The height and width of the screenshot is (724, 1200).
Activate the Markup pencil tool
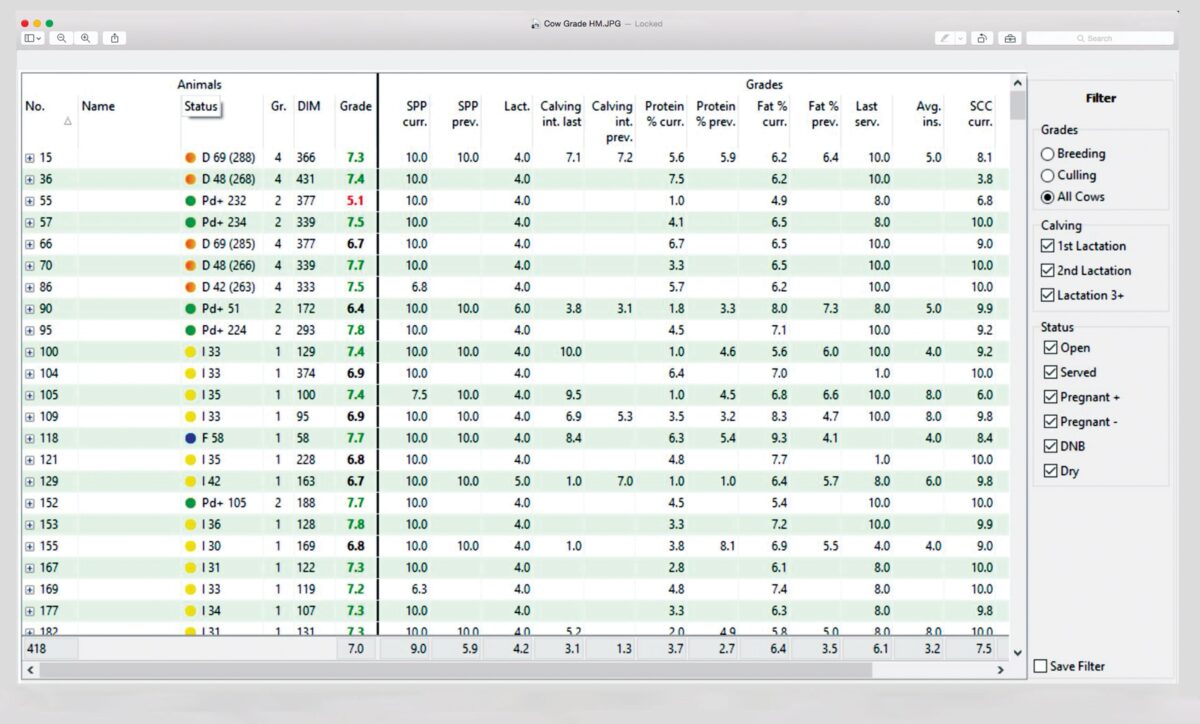click(x=947, y=38)
